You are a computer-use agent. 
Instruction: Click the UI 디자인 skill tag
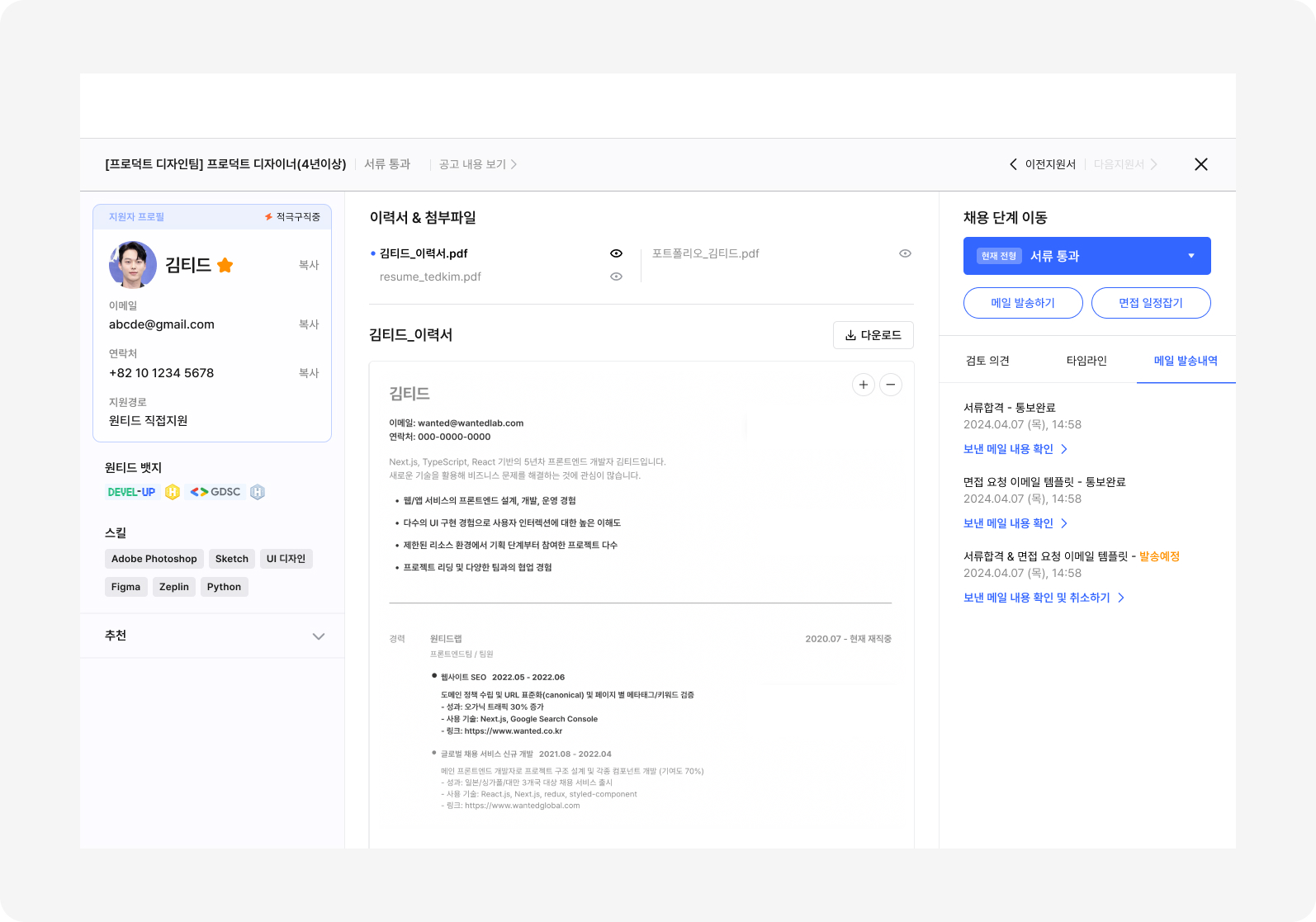coord(286,559)
